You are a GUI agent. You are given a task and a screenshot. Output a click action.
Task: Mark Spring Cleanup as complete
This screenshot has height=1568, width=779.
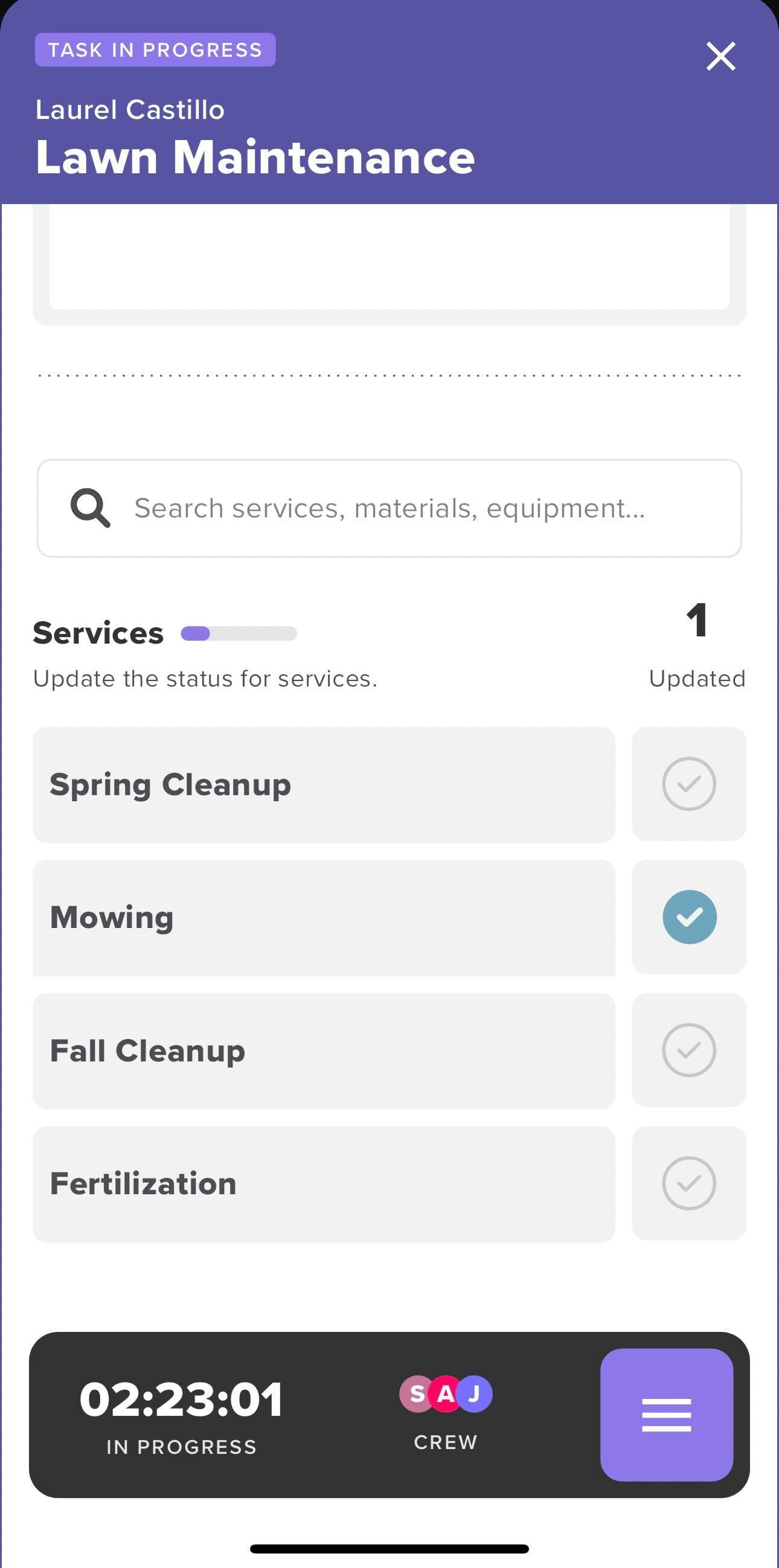pyautogui.click(x=689, y=784)
